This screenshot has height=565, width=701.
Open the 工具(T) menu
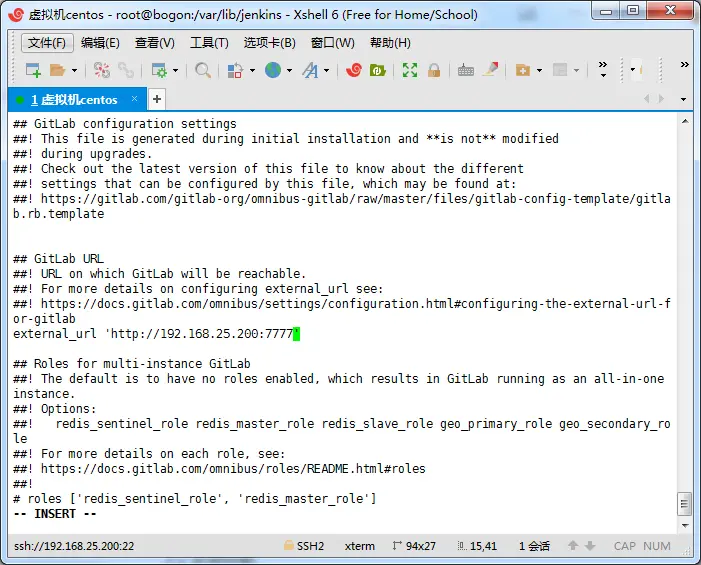pyautogui.click(x=209, y=43)
